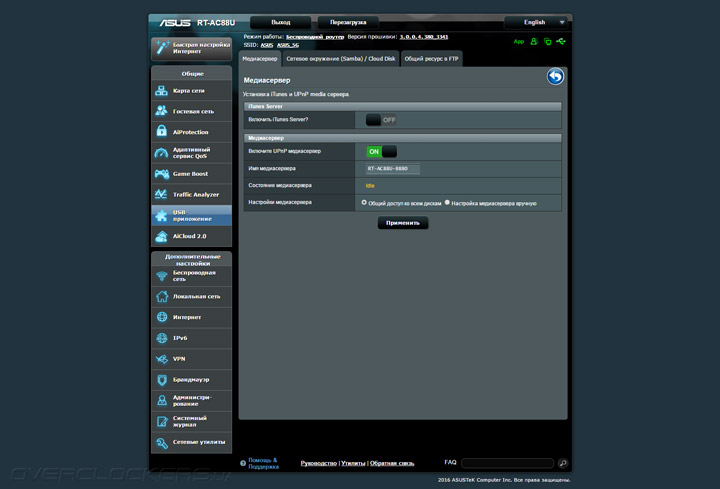This screenshot has height=489, width=720.
Task: Select manual media server setup radio option
Action: tap(447, 202)
